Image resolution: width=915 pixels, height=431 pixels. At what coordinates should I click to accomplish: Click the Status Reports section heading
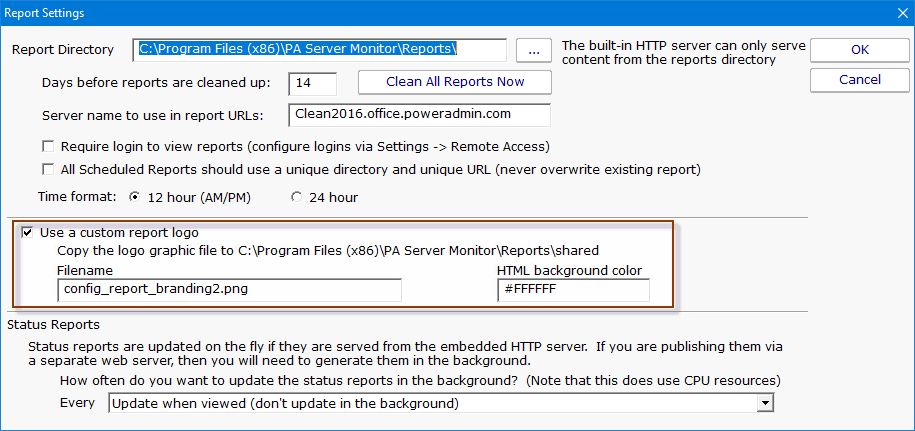click(x=54, y=325)
